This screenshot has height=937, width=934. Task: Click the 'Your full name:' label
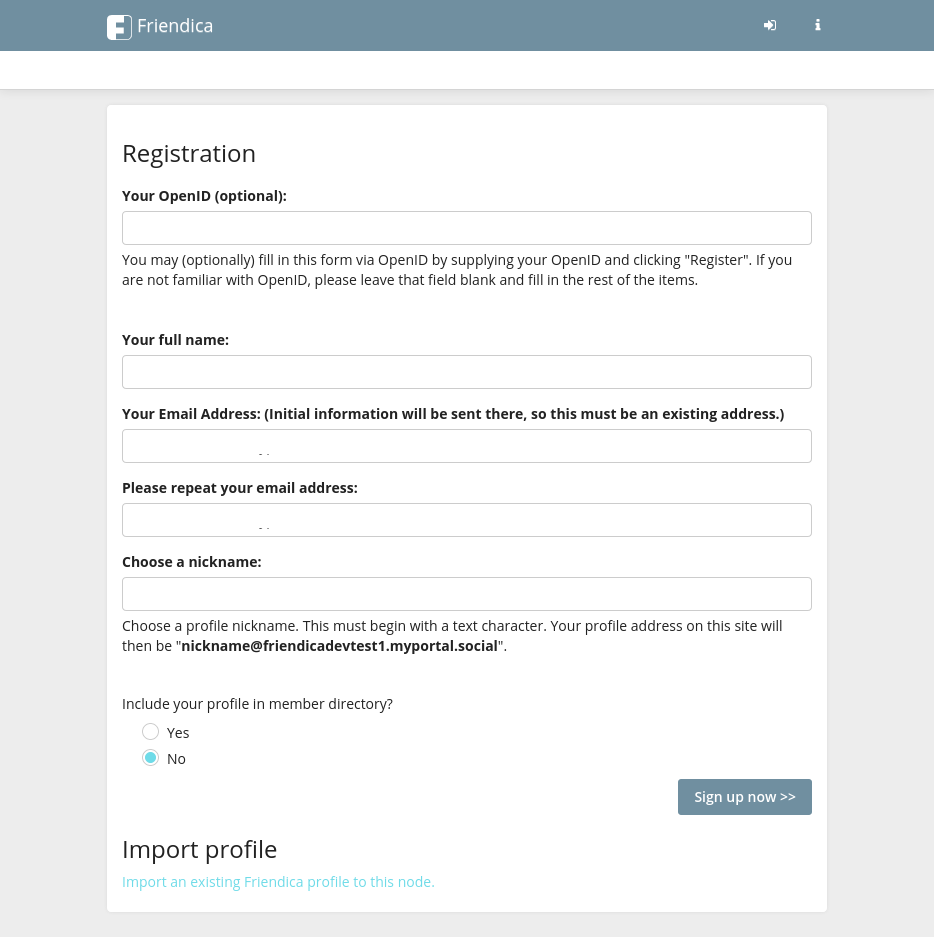pos(175,340)
